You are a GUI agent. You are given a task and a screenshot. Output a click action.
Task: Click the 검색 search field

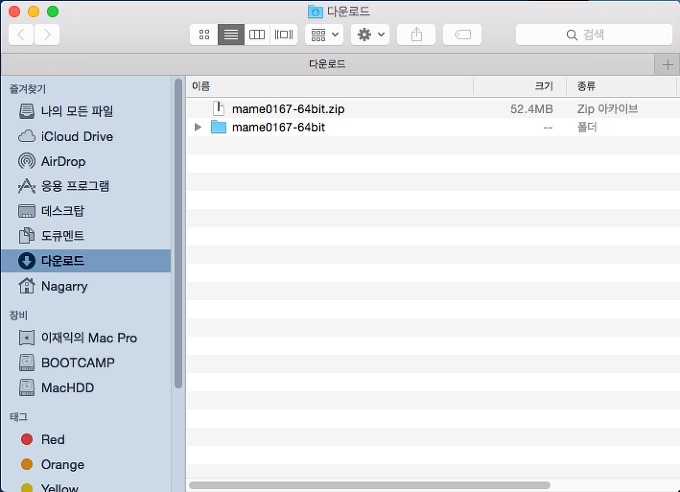tap(594, 34)
